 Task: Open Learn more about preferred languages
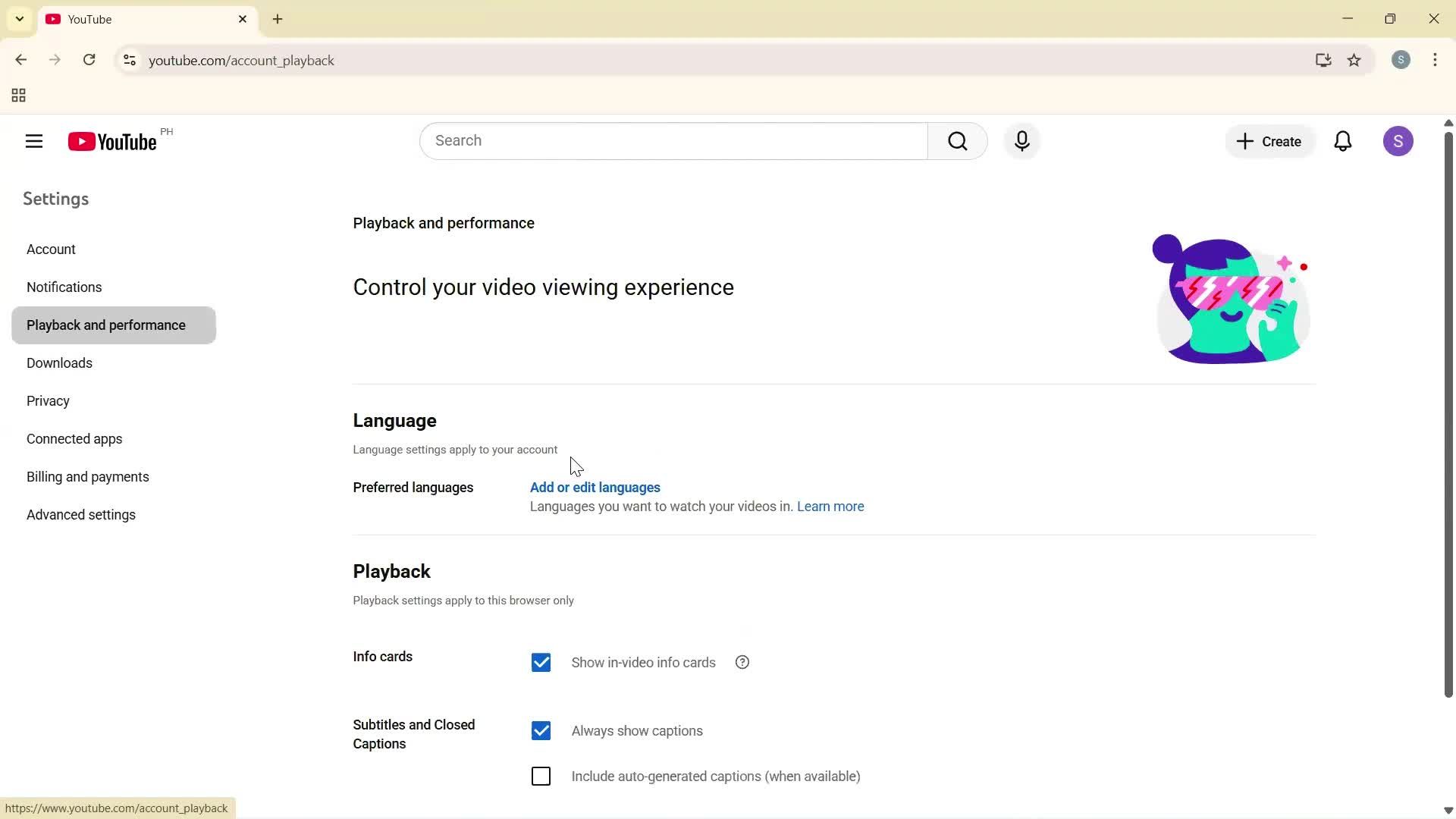tap(830, 506)
